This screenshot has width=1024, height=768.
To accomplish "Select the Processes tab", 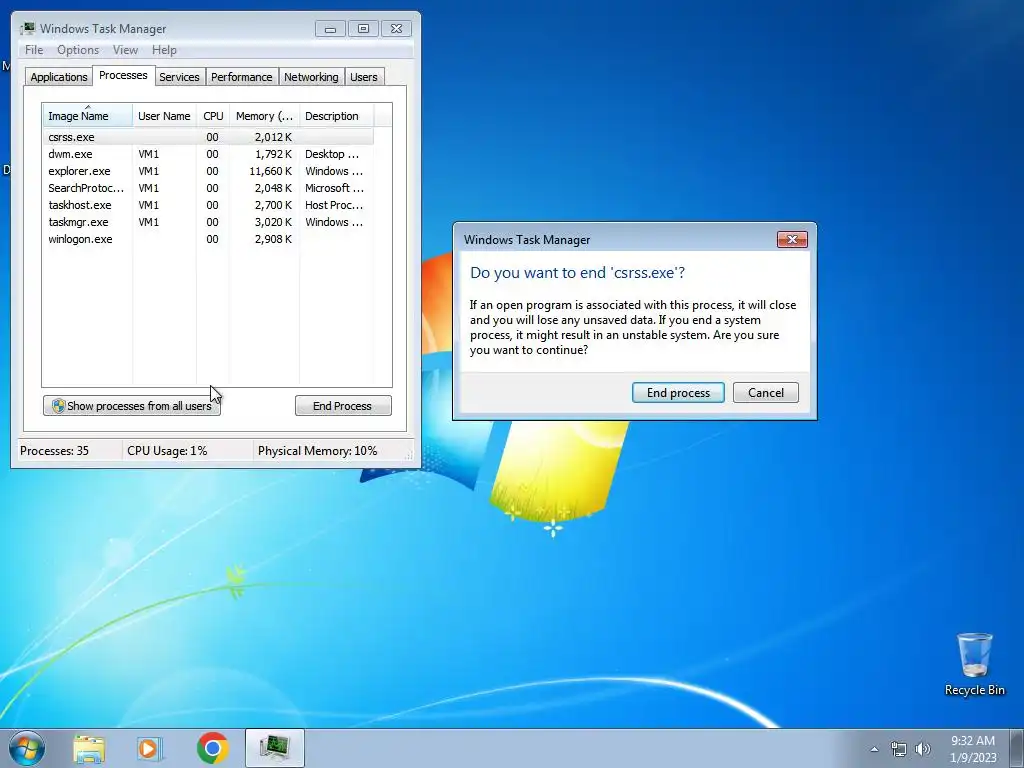I will point(123,75).
